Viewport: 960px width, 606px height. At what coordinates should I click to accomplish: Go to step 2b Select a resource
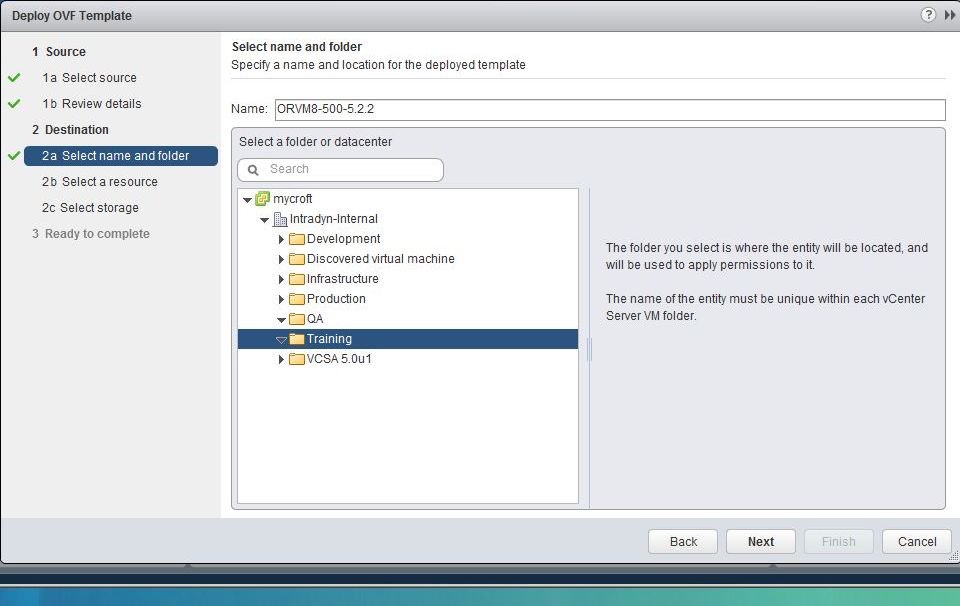coord(100,182)
